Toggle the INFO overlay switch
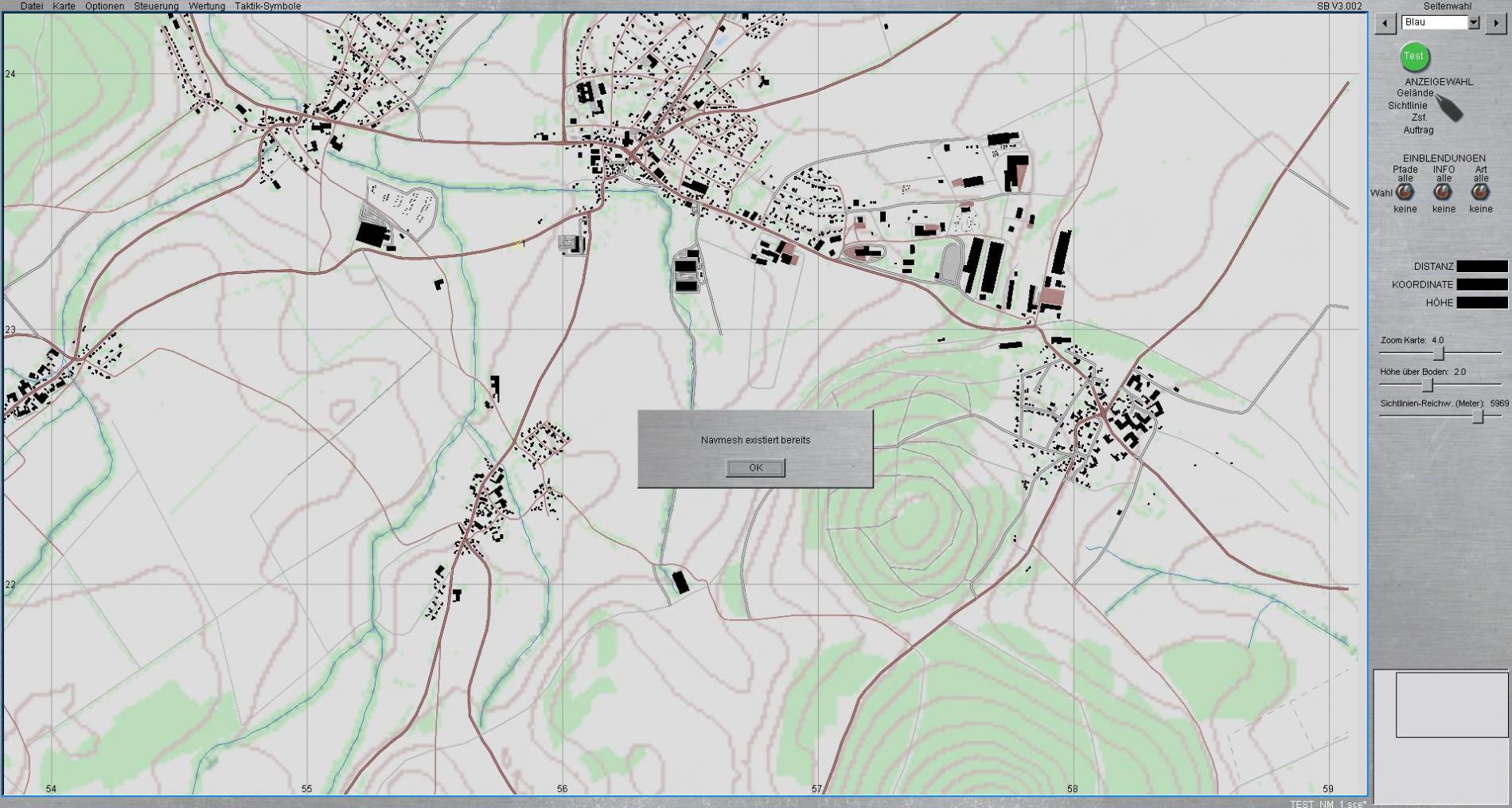The height and width of the screenshot is (808, 1512). click(x=1443, y=192)
